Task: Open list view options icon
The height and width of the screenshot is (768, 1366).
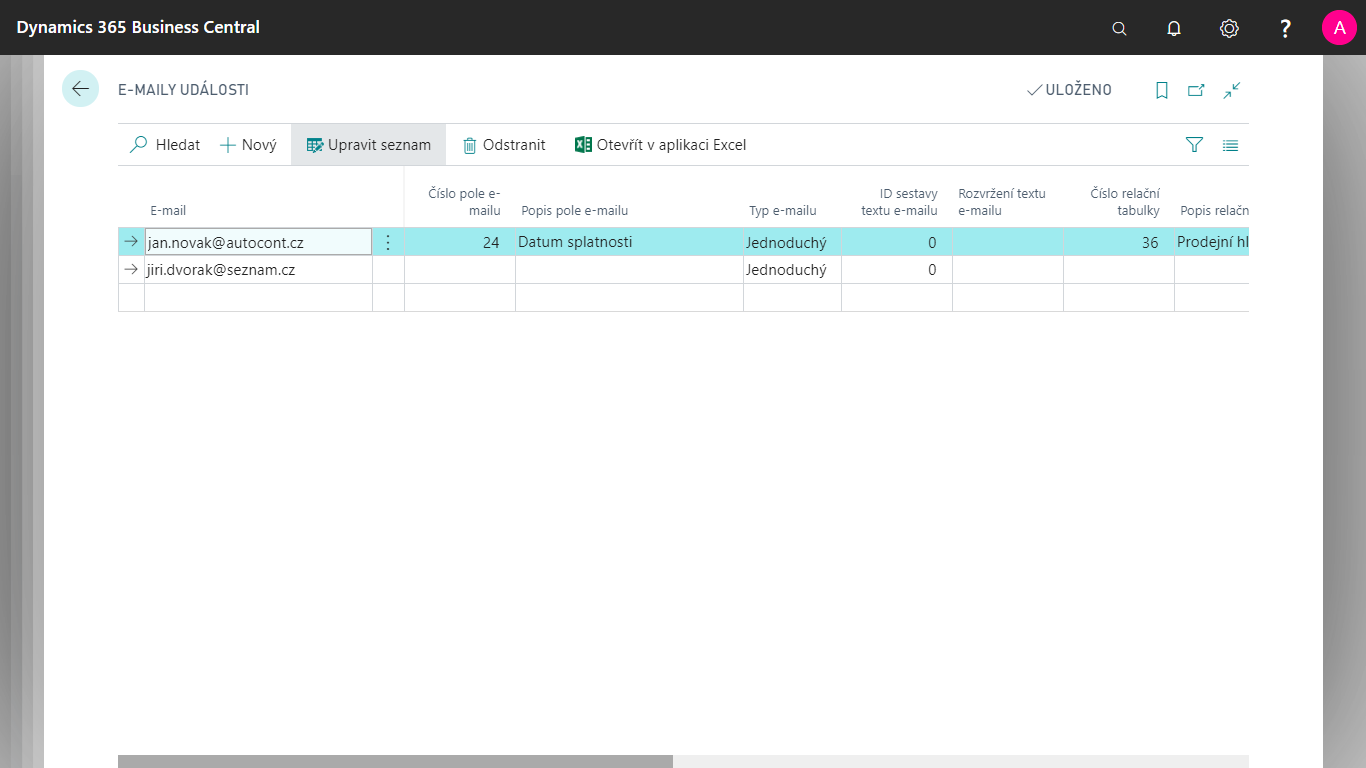Action: 1230,145
